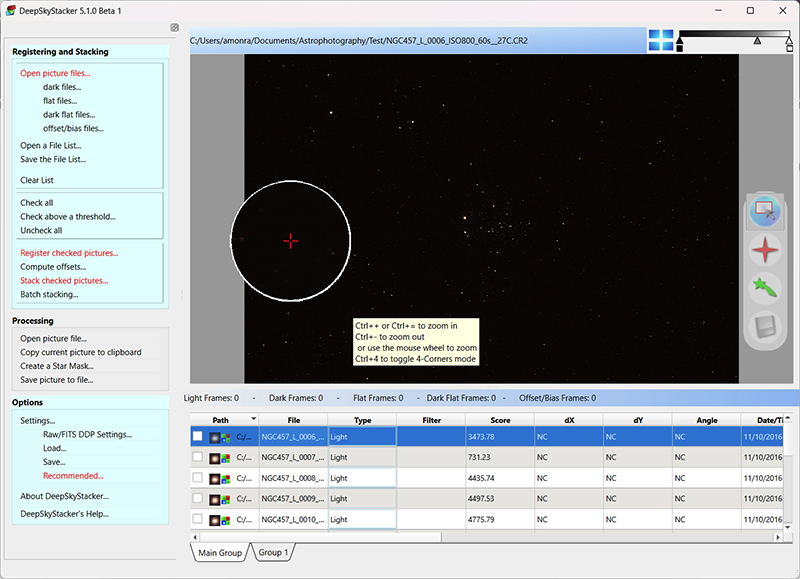Viewport: 800px width, 579px height.
Task: Toggle the blue 4-Corners mode icon
Action: click(x=661, y=40)
